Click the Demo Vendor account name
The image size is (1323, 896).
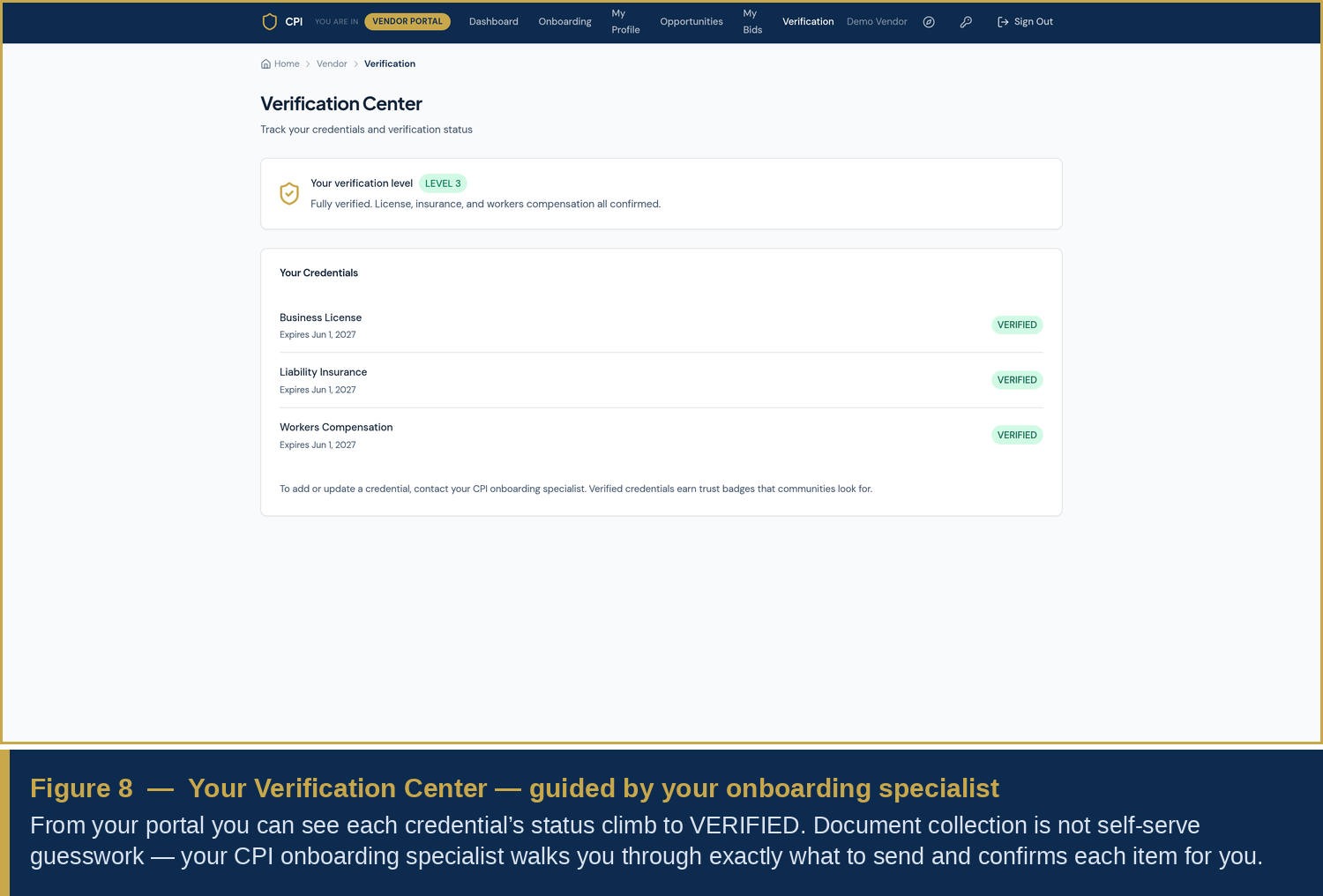coord(877,22)
